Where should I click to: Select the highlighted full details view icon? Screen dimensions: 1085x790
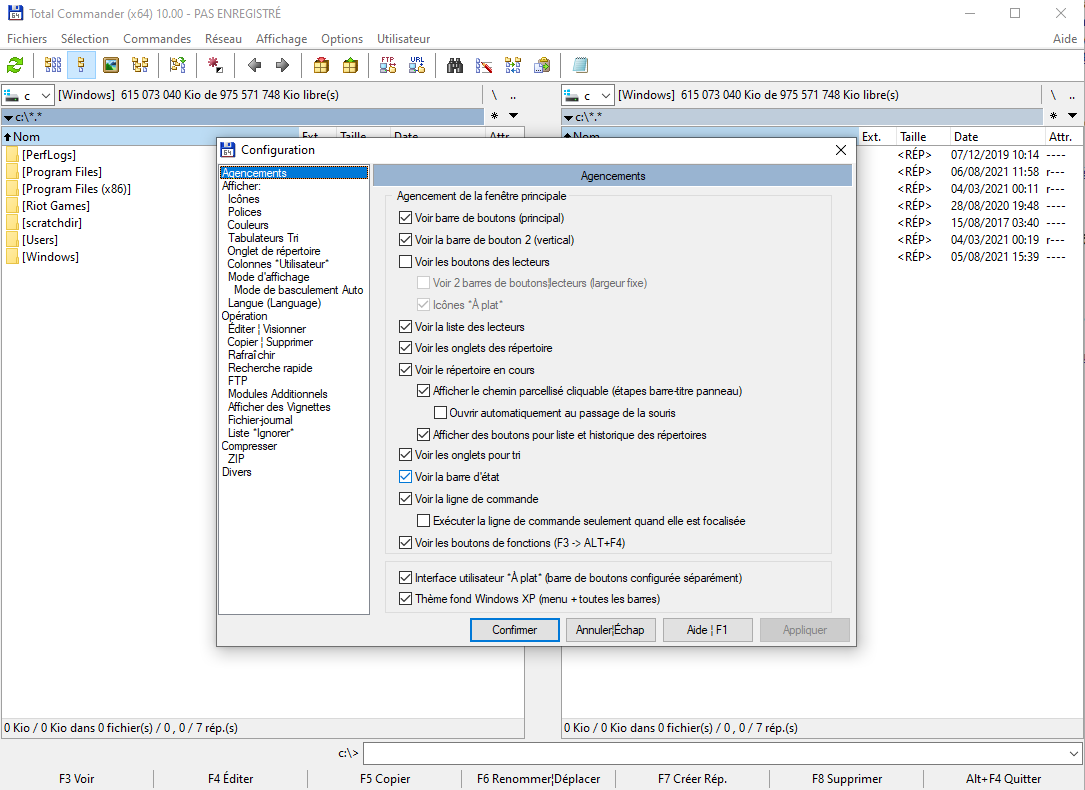(82, 66)
